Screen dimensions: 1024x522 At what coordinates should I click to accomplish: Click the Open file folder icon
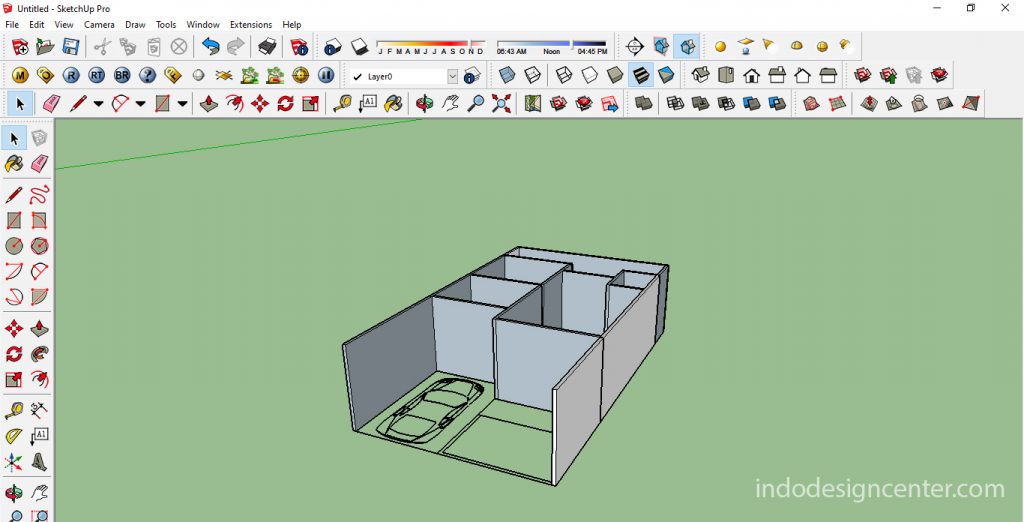pyautogui.click(x=45, y=46)
